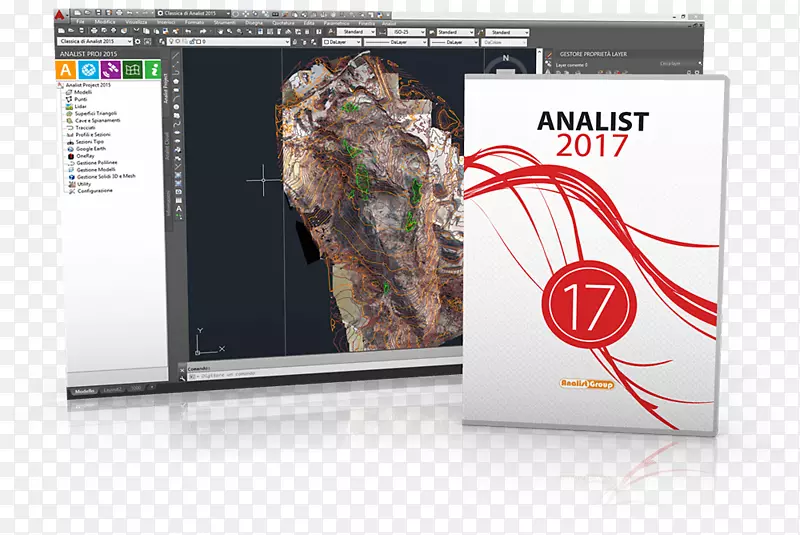Open the Classica di Analist 2015 dropdown in title bar

[x=194, y=13]
